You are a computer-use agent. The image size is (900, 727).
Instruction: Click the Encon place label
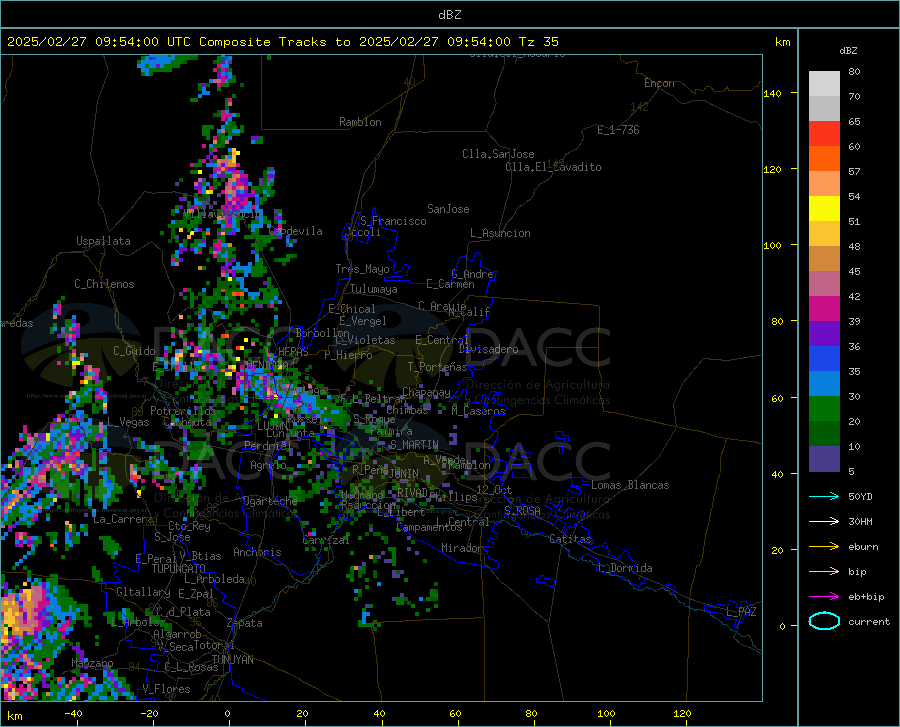[659, 83]
